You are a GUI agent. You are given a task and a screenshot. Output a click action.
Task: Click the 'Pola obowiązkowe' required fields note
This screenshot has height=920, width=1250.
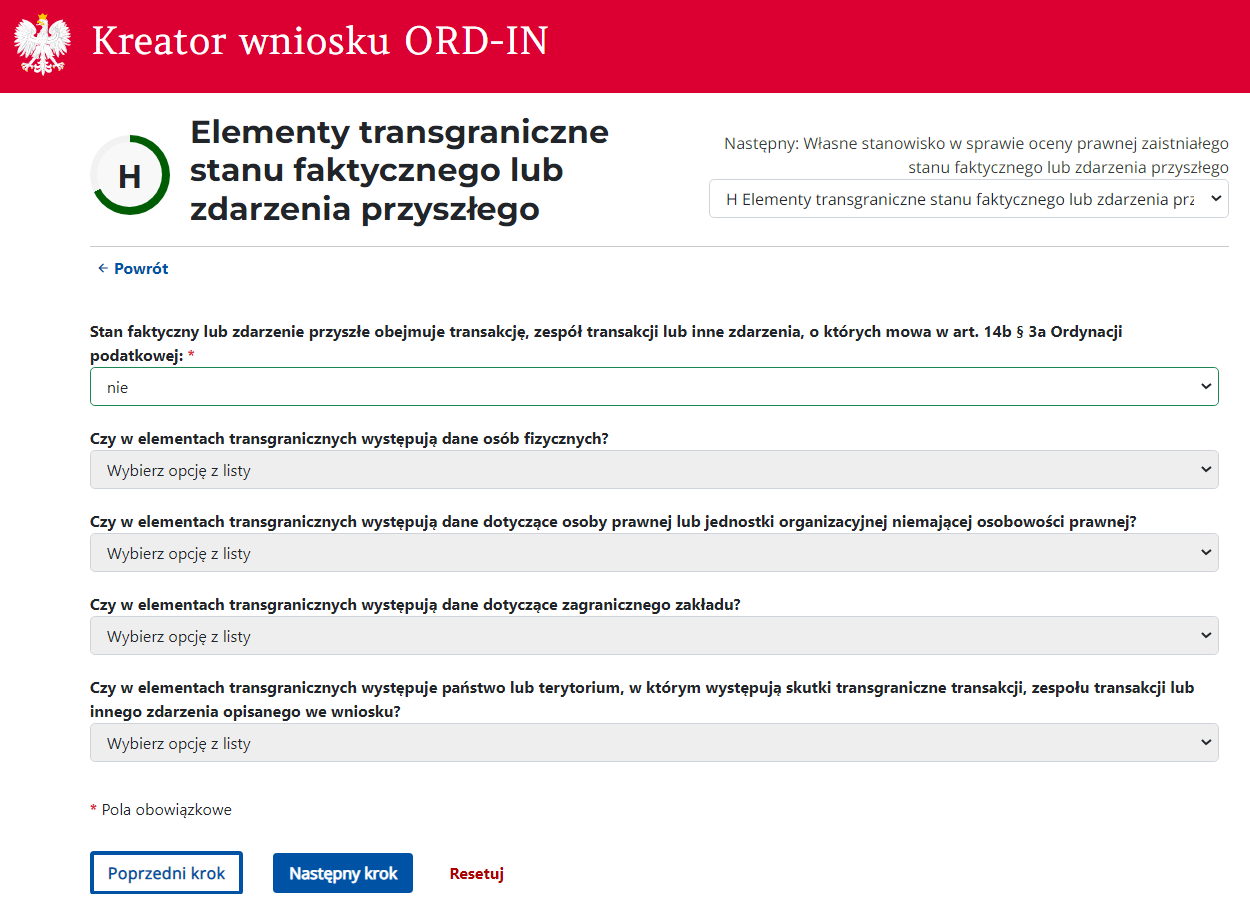tap(166, 810)
